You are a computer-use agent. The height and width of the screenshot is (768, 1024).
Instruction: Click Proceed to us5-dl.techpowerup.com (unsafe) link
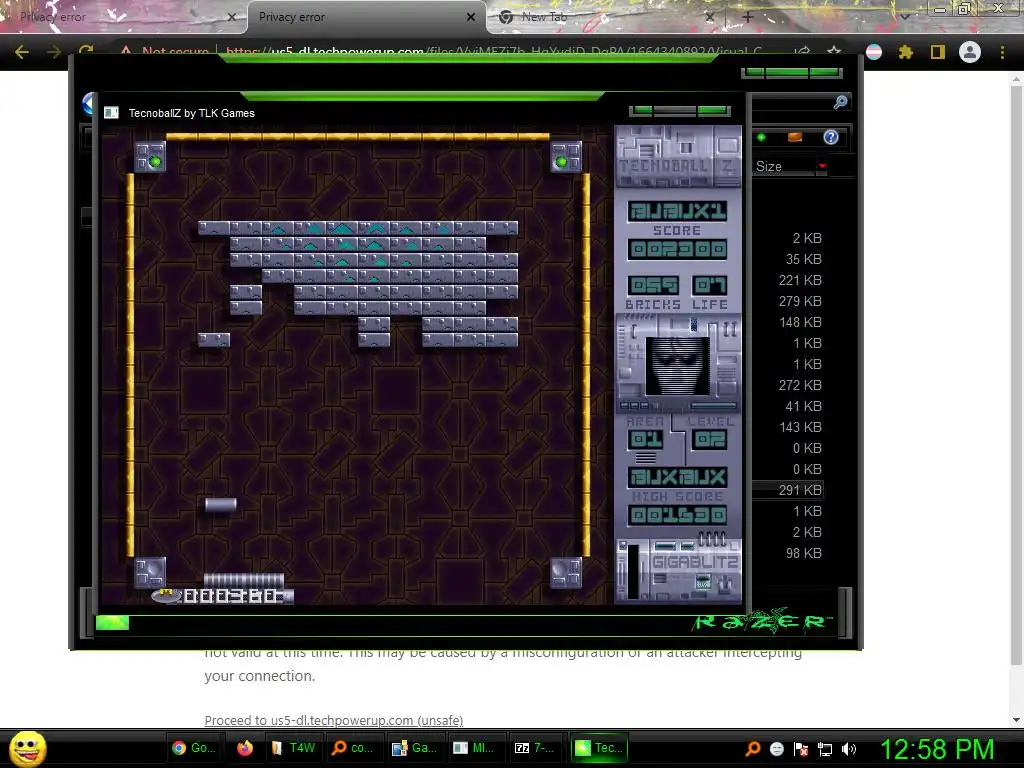point(334,720)
